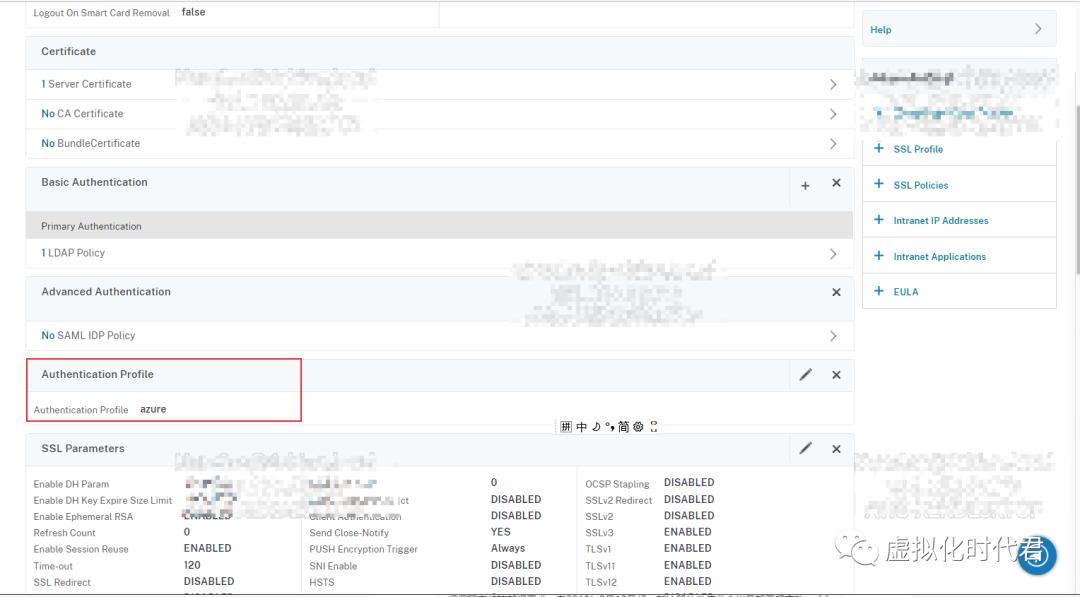Remove the Authentication Profile section
This screenshot has height=597, width=1080.
836,375
